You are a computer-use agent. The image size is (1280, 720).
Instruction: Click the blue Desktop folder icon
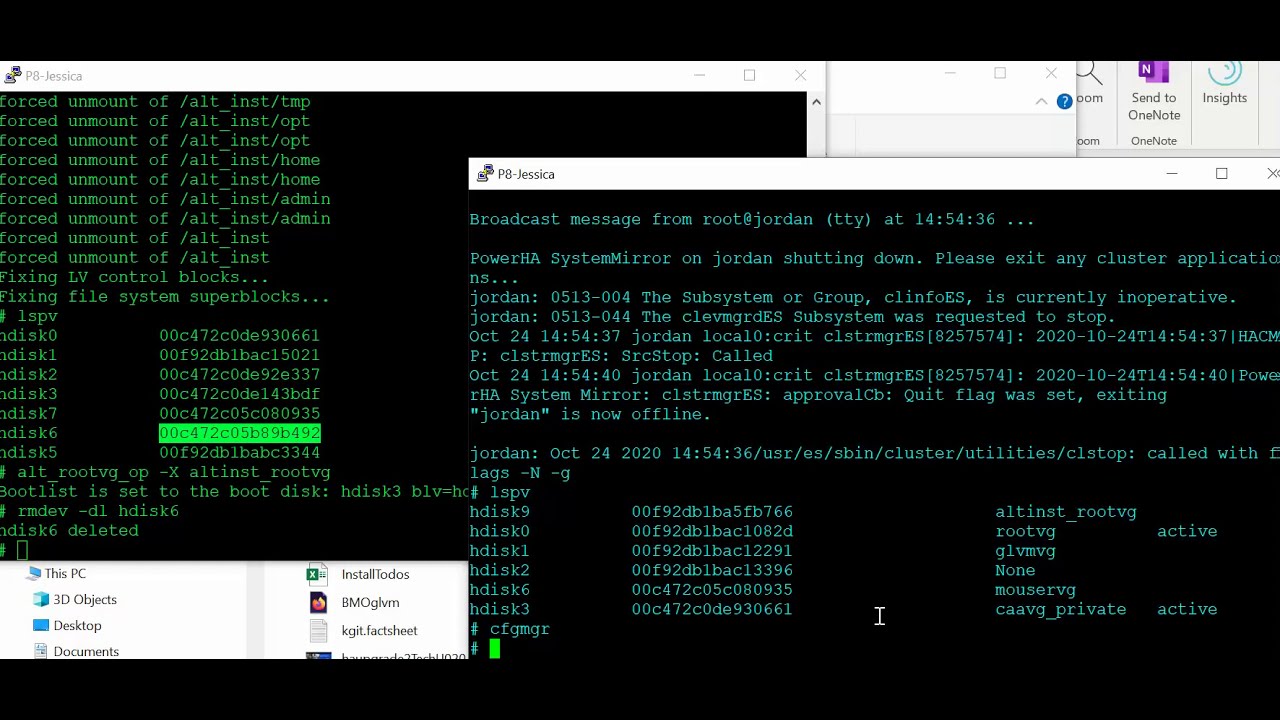[41, 626]
